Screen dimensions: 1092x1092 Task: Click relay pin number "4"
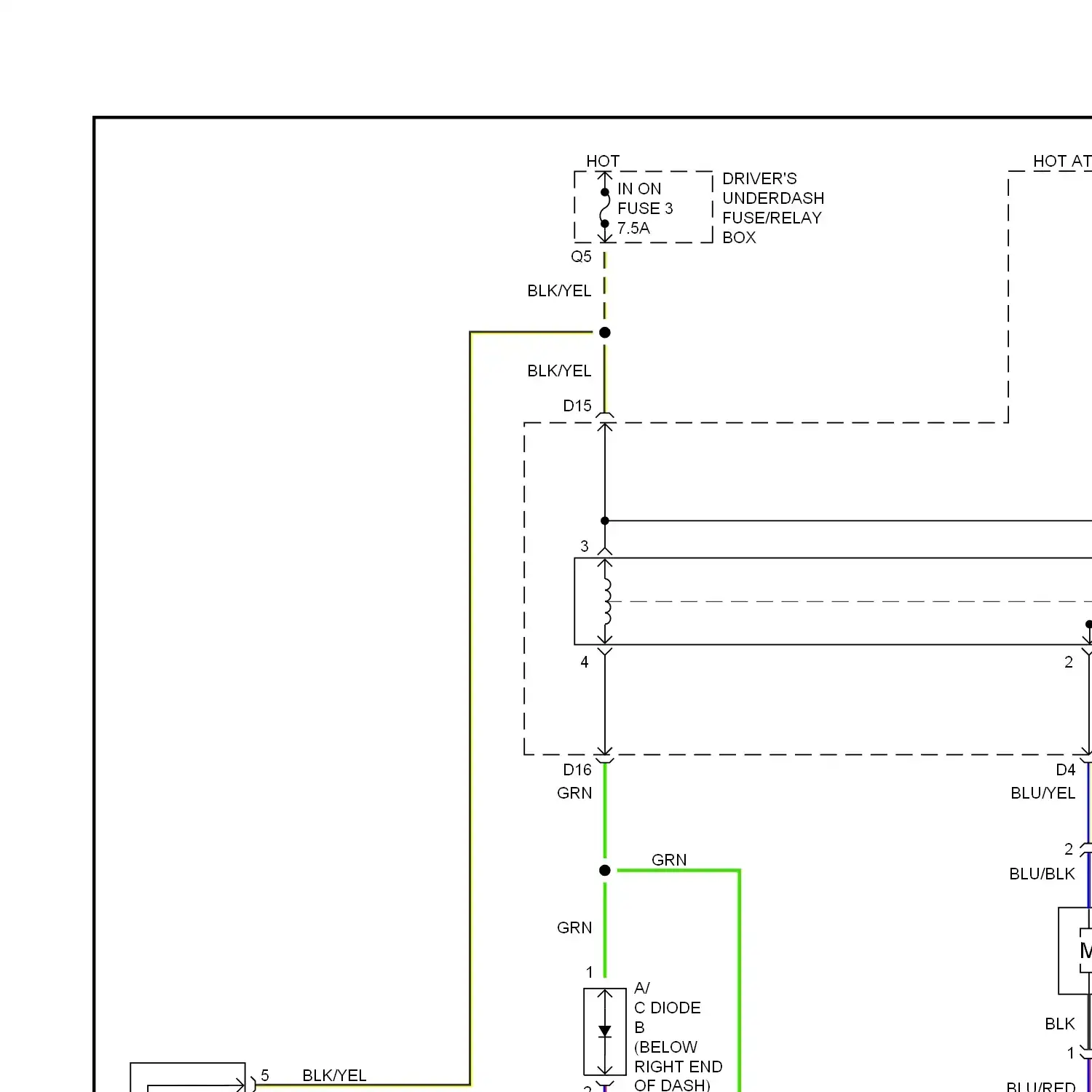[585, 662]
